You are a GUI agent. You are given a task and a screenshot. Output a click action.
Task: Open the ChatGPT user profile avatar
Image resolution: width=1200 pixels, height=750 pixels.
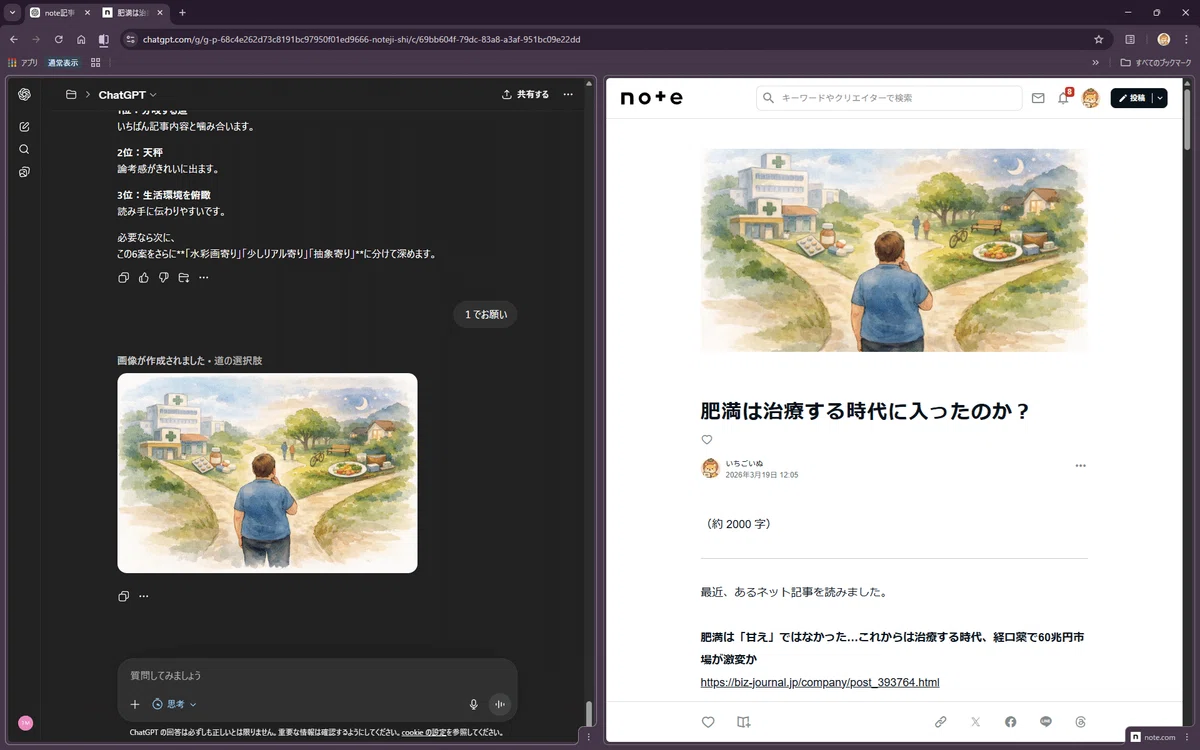[x=25, y=723]
